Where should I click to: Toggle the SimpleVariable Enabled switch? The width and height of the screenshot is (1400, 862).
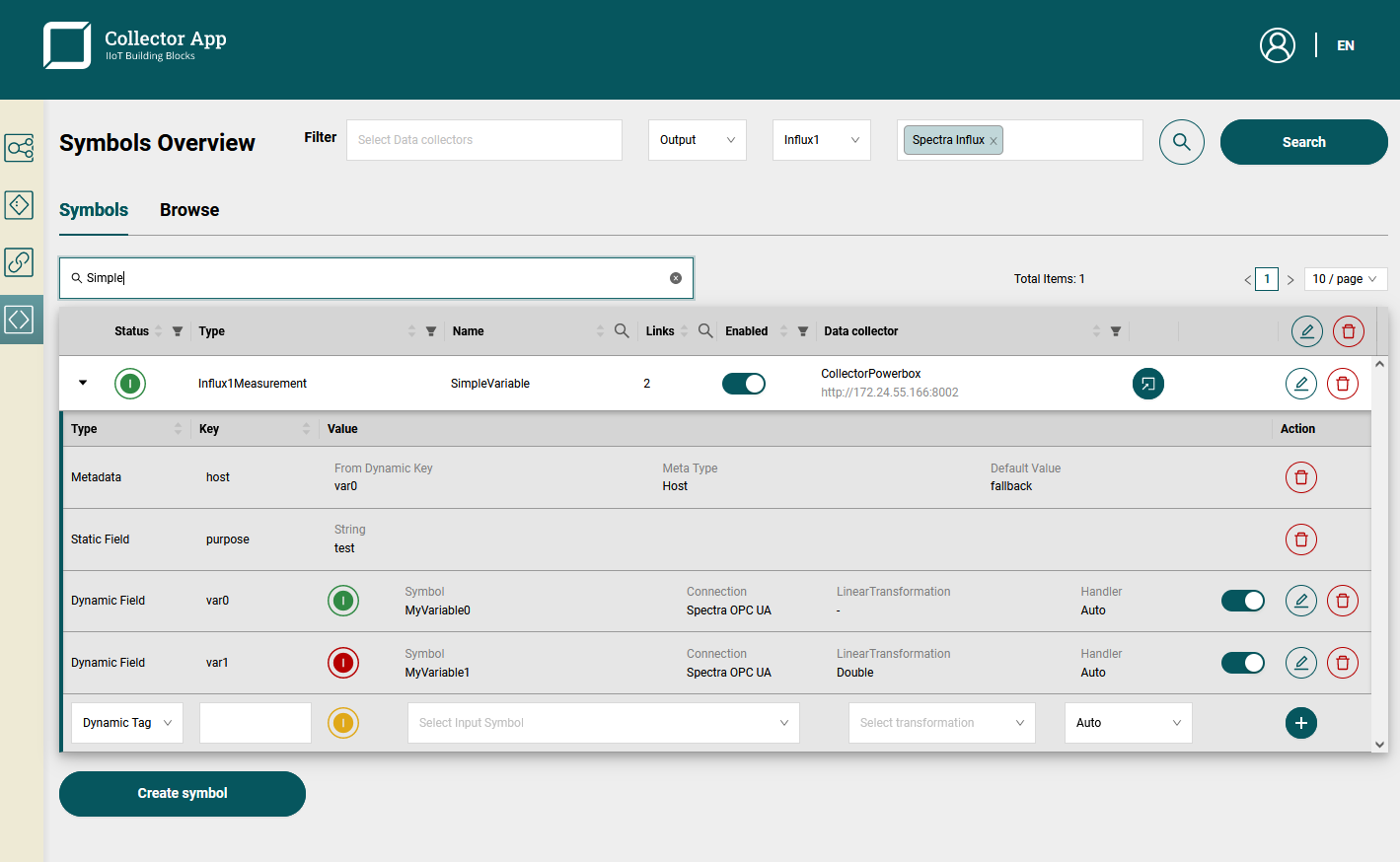point(743,384)
